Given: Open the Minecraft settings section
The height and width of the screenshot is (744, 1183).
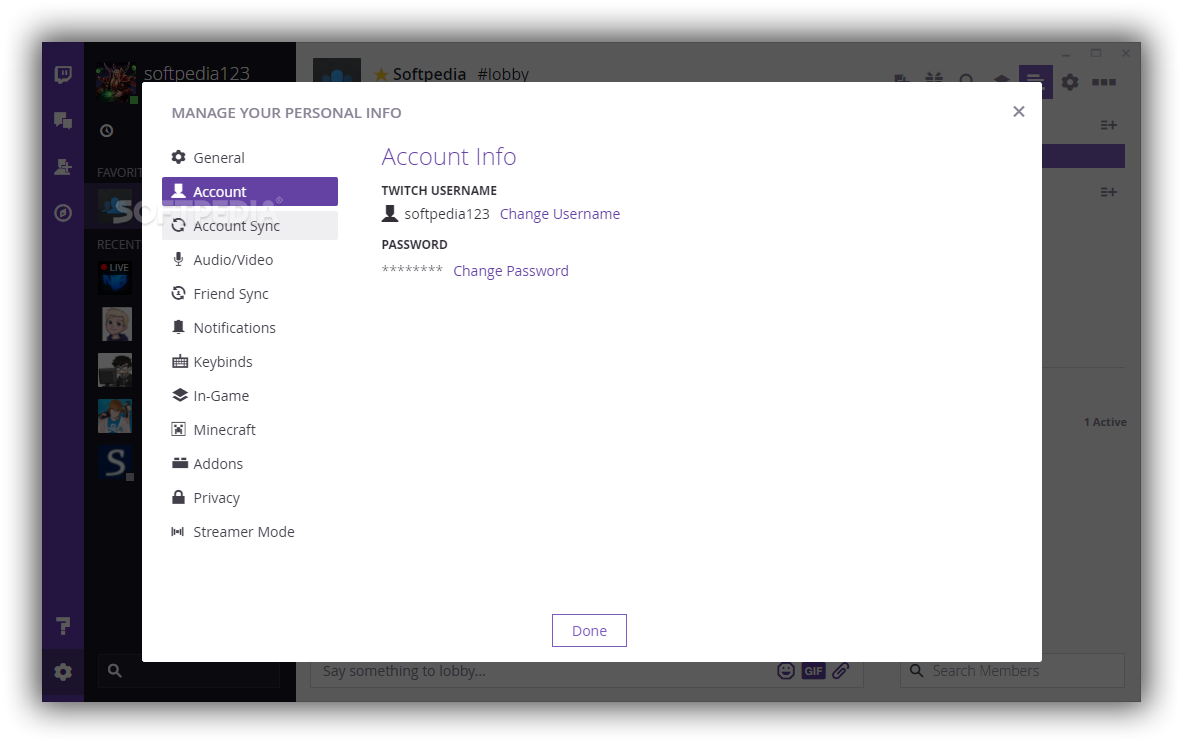Looking at the screenshot, I should (x=250, y=429).
